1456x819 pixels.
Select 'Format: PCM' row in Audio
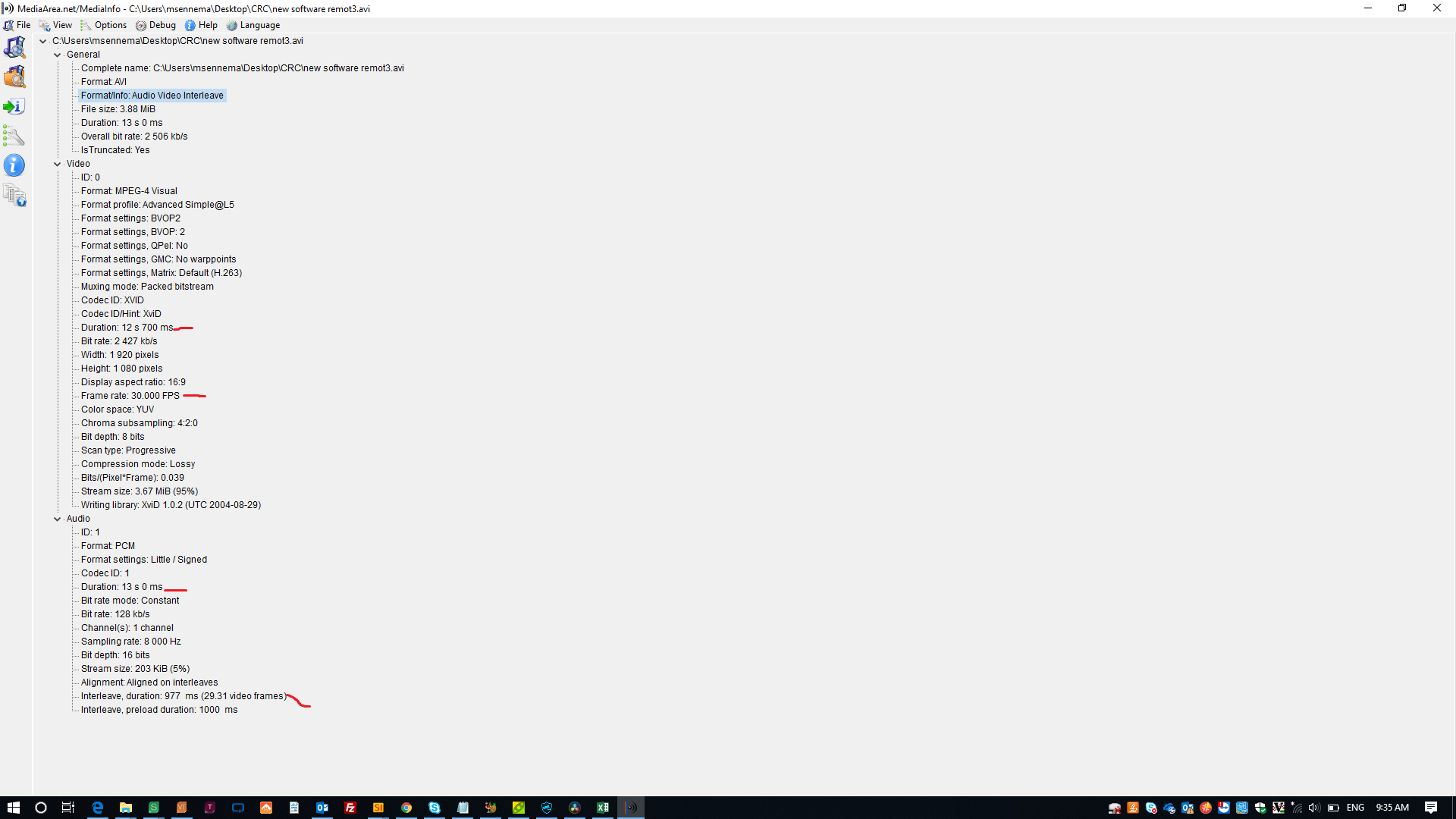point(108,546)
